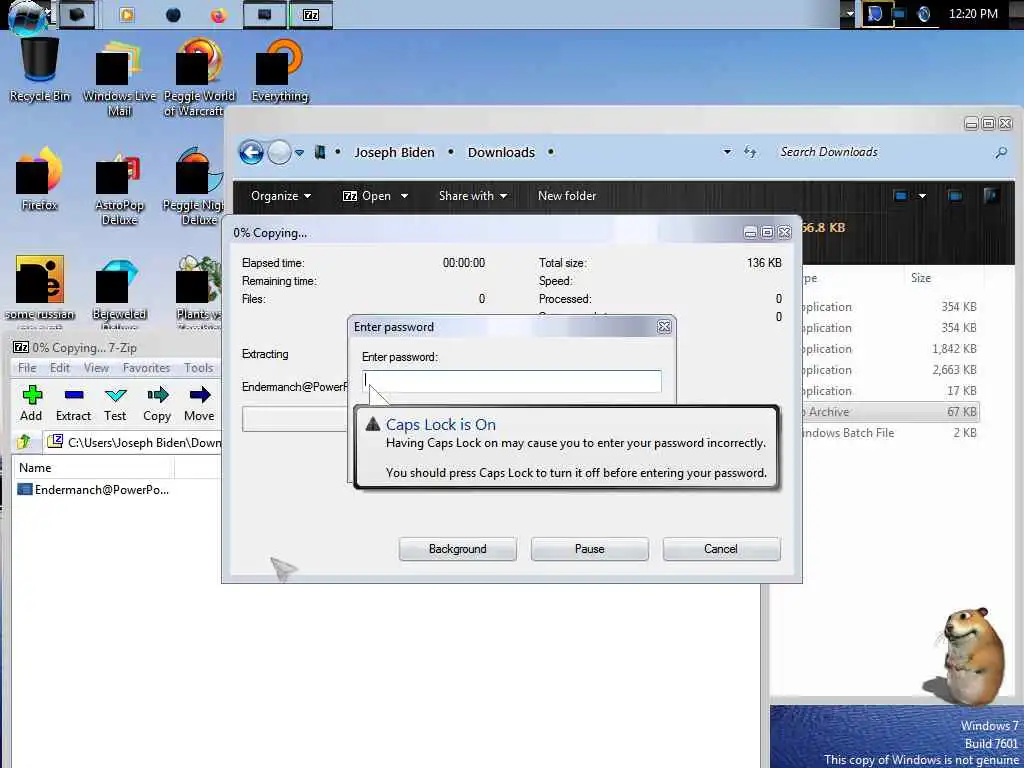Toggle the preview pane icon in Explorer

(x=954, y=196)
